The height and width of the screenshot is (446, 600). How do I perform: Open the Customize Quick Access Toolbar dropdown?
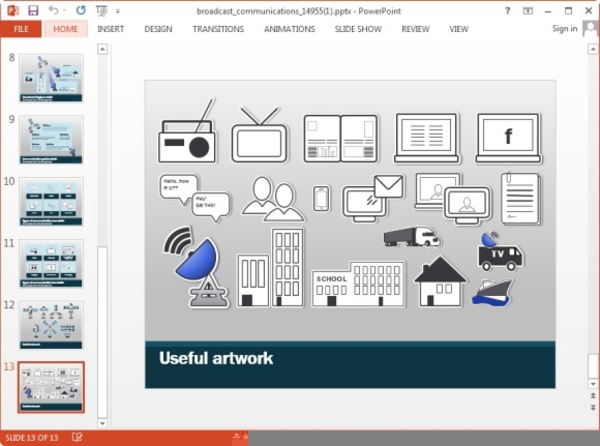coord(117,10)
